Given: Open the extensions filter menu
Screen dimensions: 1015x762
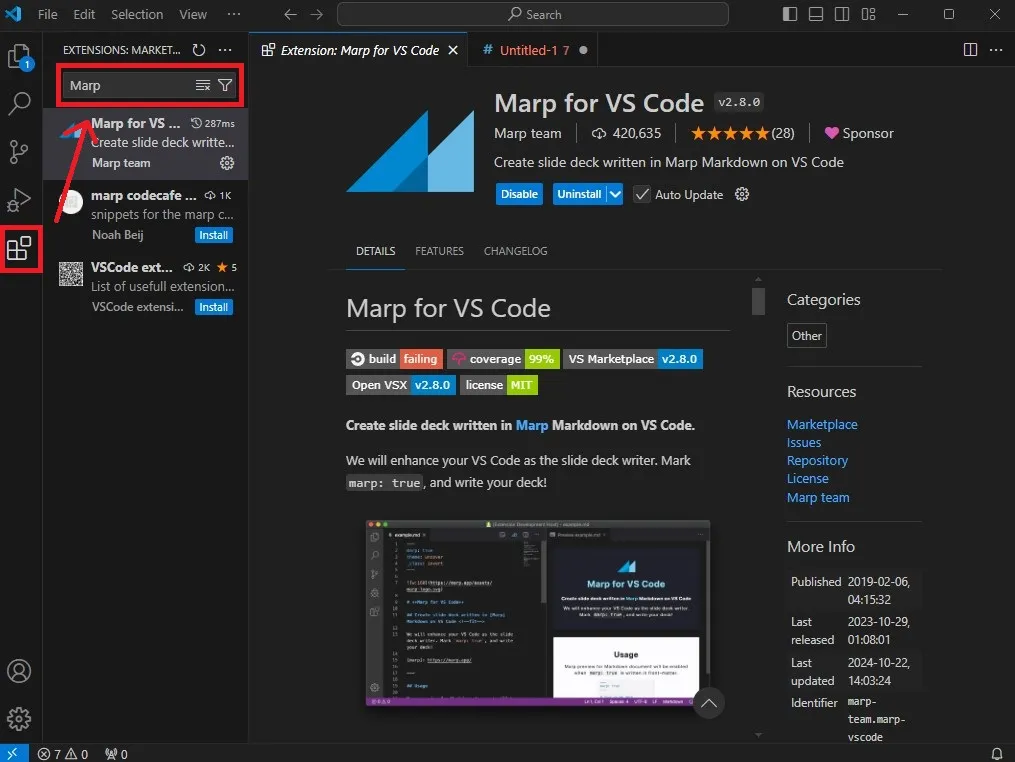Looking at the screenshot, I should click(225, 85).
